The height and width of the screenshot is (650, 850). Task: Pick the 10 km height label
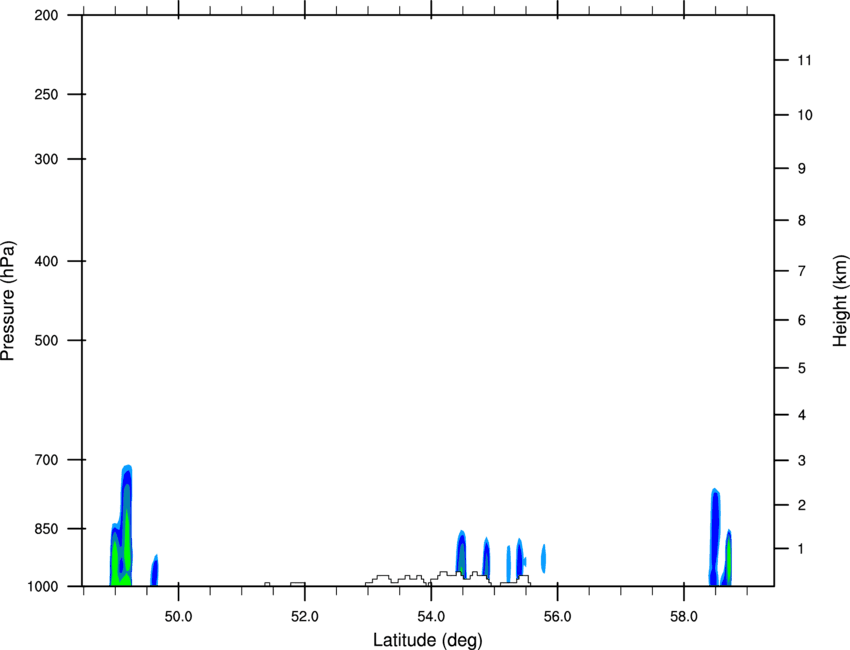coord(805,115)
